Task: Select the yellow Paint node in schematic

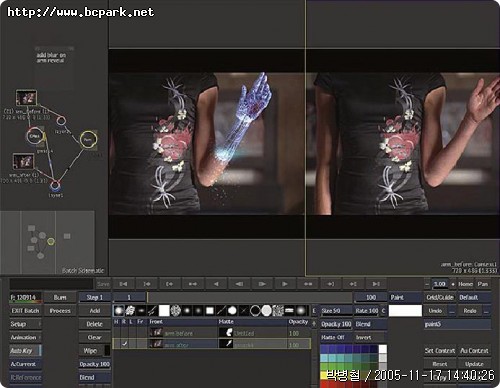Action: coord(88,139)
